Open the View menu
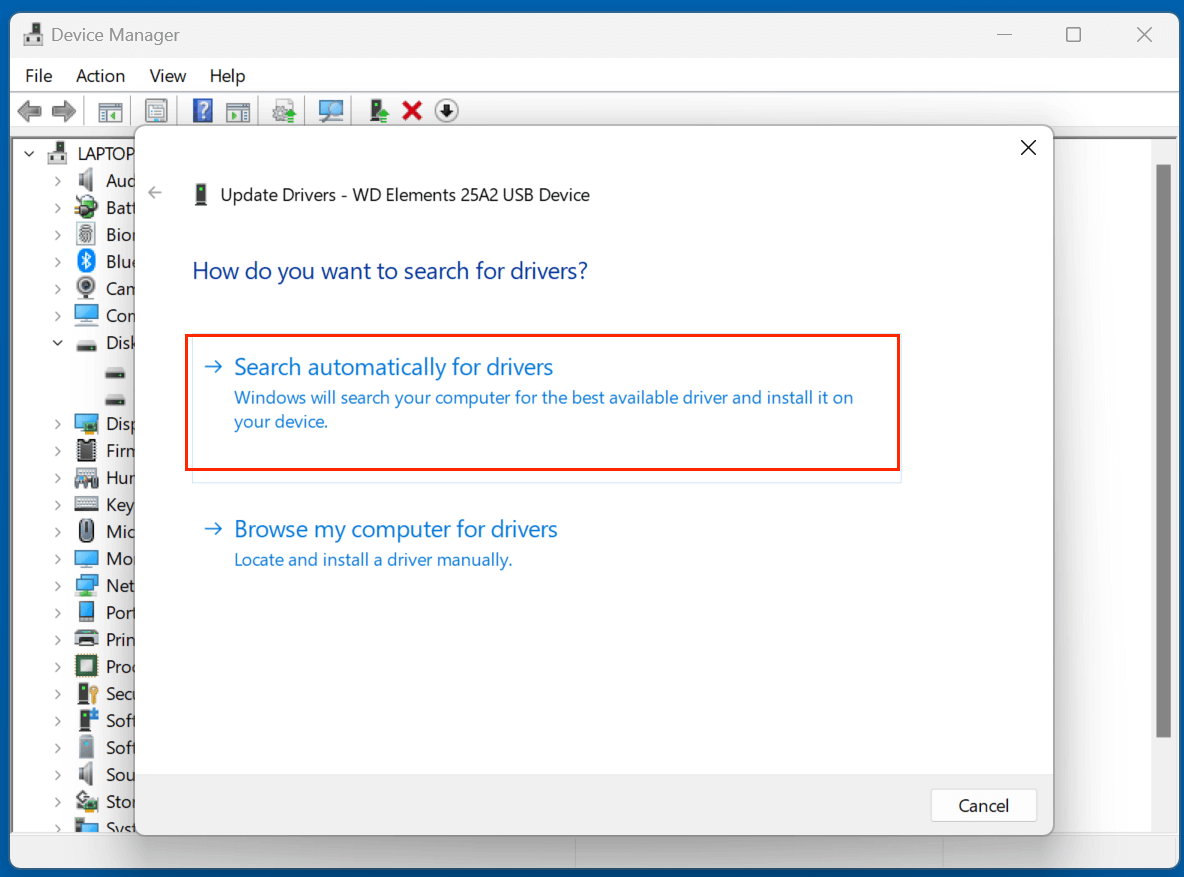 pyautogui.click(x=167, y=76)
